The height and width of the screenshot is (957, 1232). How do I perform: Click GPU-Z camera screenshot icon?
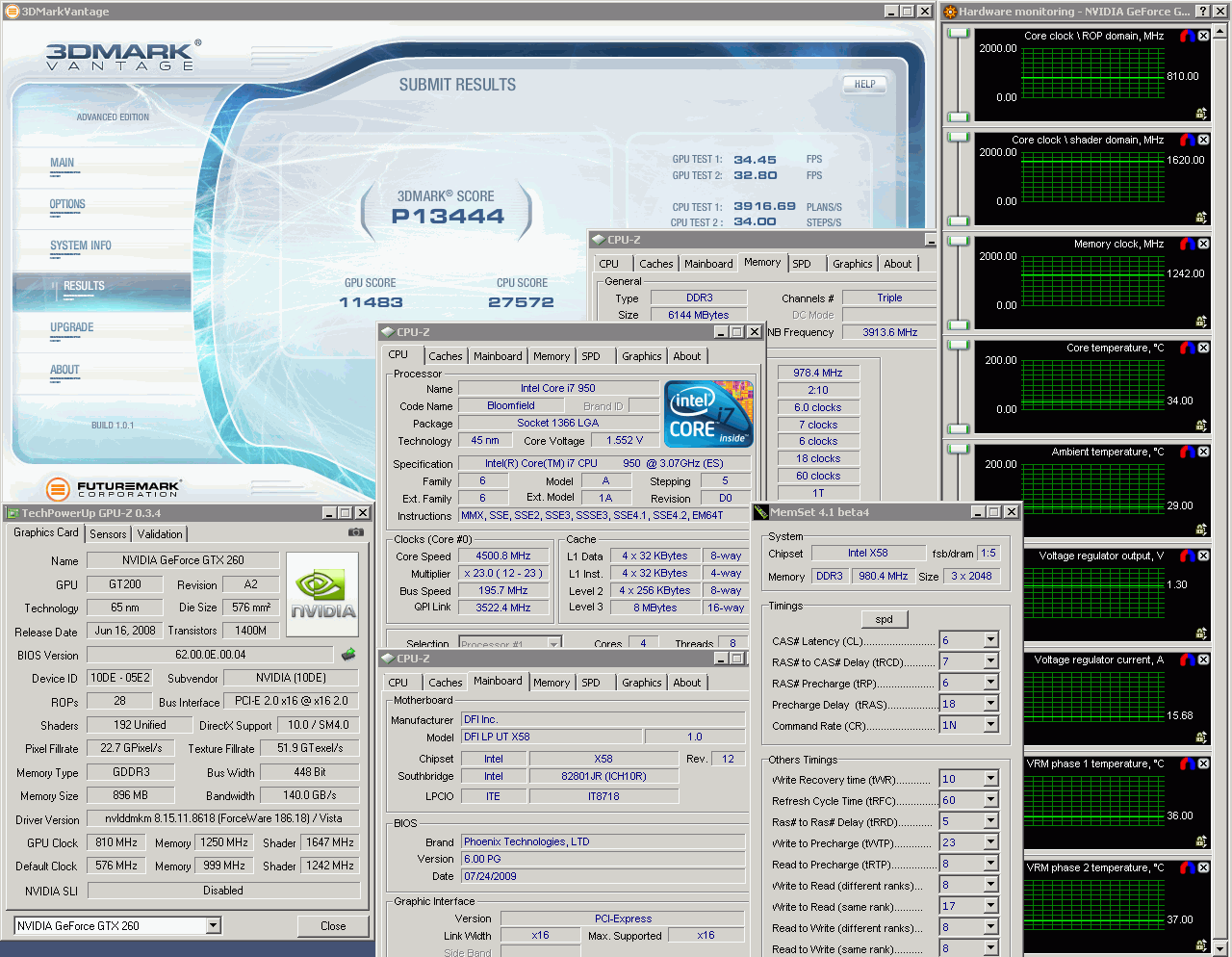[x=355, y=531]
